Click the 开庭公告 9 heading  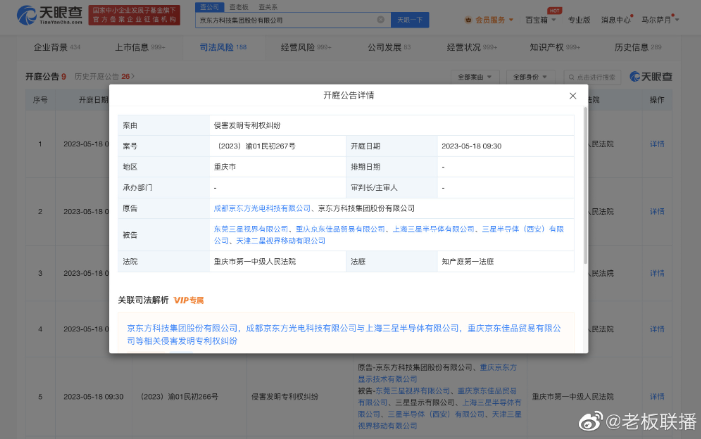pos(46,76)
